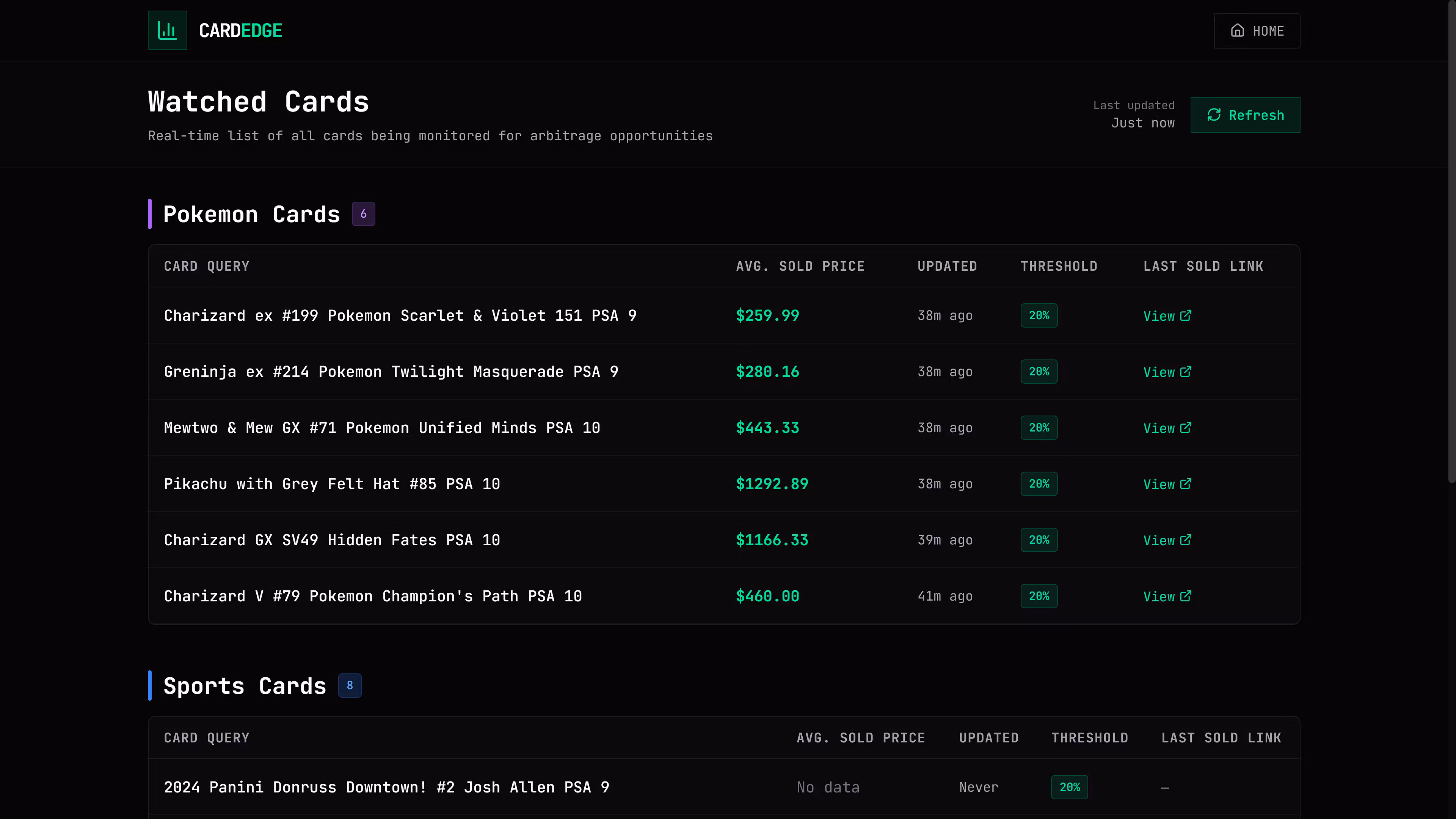Select the price $259.99
1456x819 pixels.
click(x=767, y=315)
